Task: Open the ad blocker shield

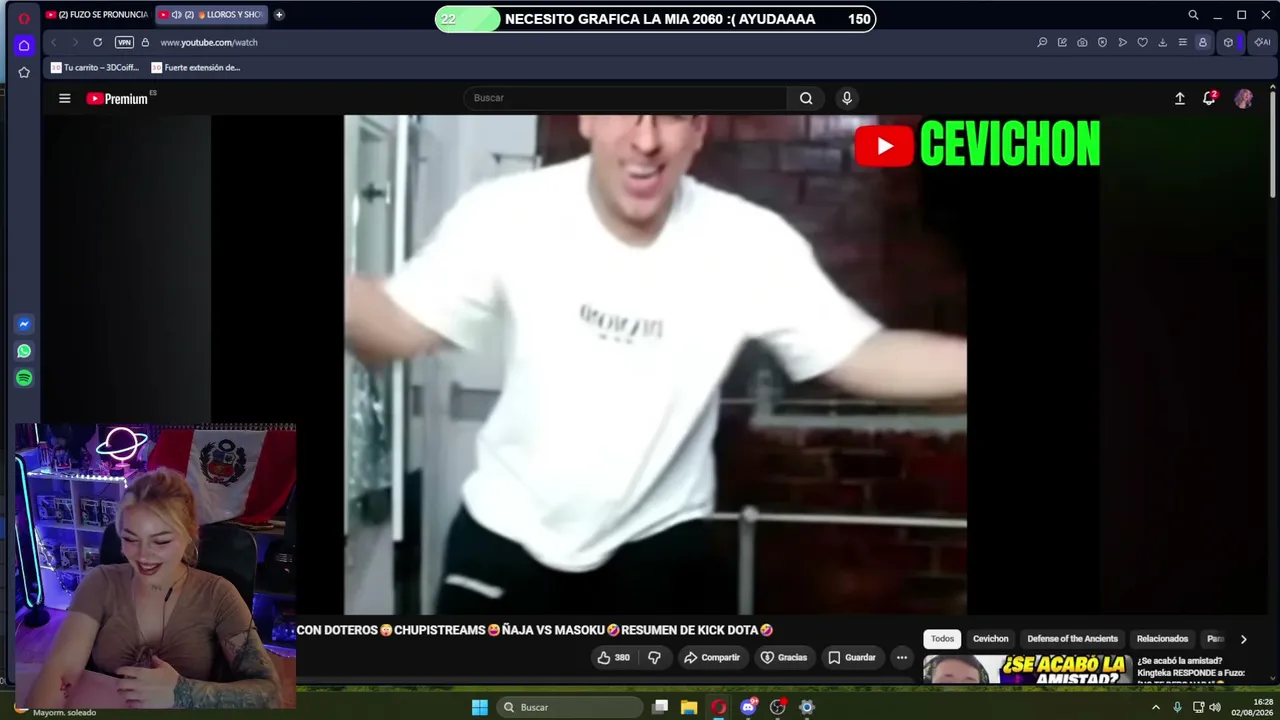Action: tap(1102, 42)
